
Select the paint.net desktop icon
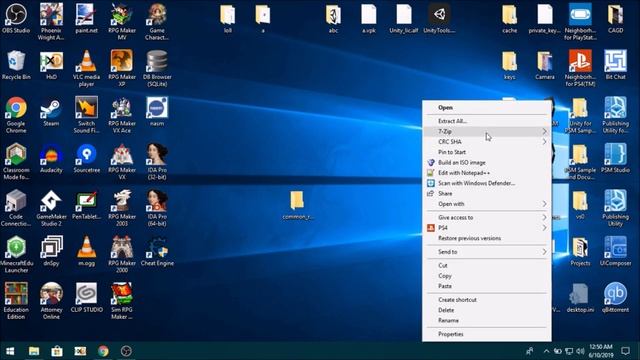[87, 18]
